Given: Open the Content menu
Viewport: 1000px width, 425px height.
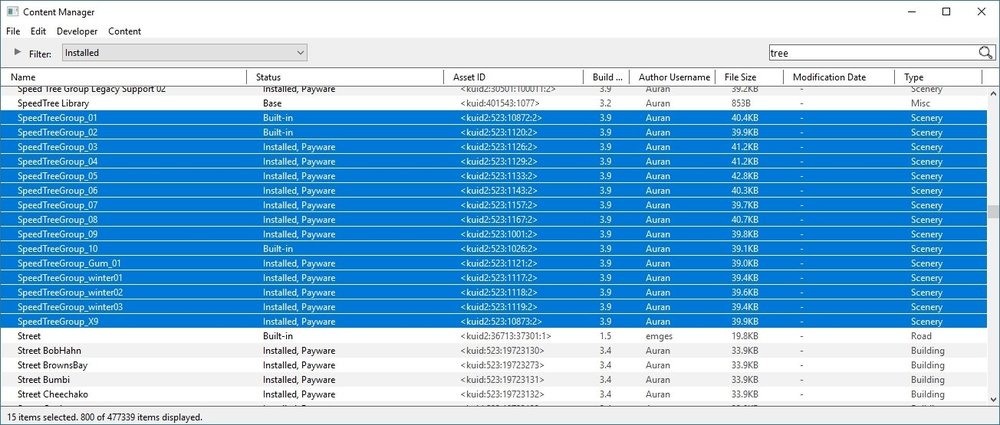Looking at the screenshot, I should [125, 31].
